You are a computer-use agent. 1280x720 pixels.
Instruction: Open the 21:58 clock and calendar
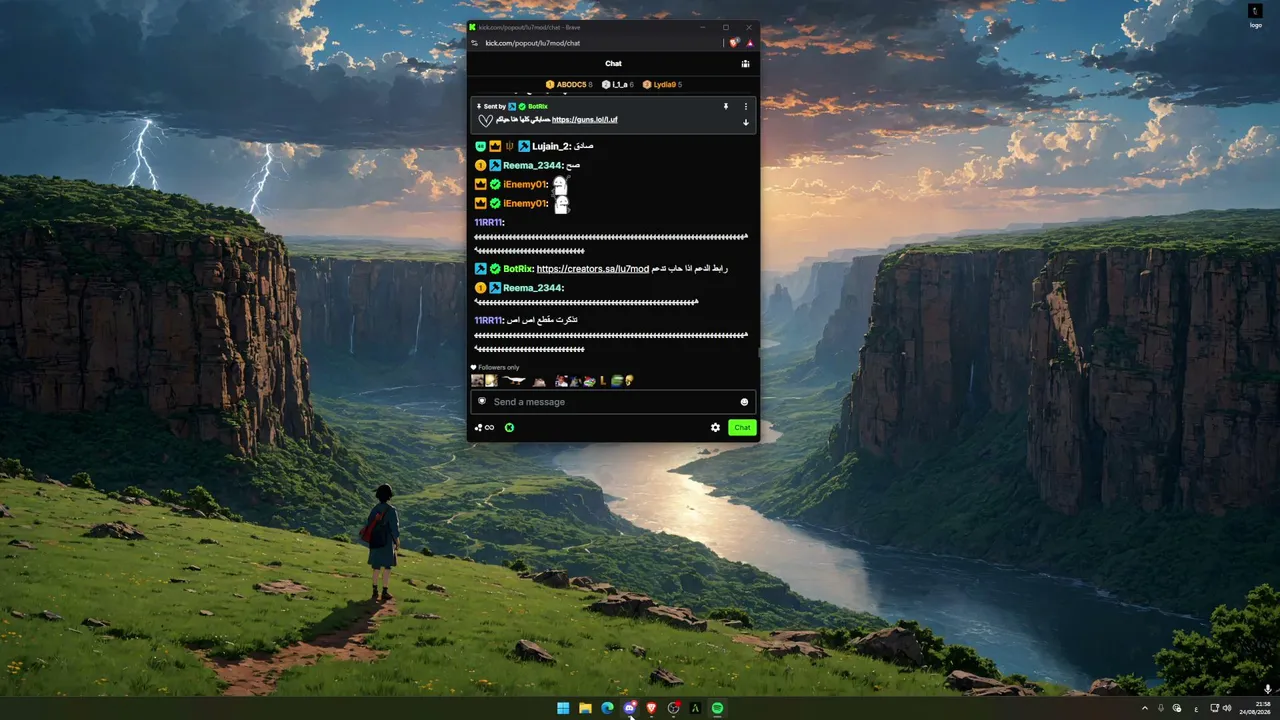pyautogui.click(x=1254, y=708)
